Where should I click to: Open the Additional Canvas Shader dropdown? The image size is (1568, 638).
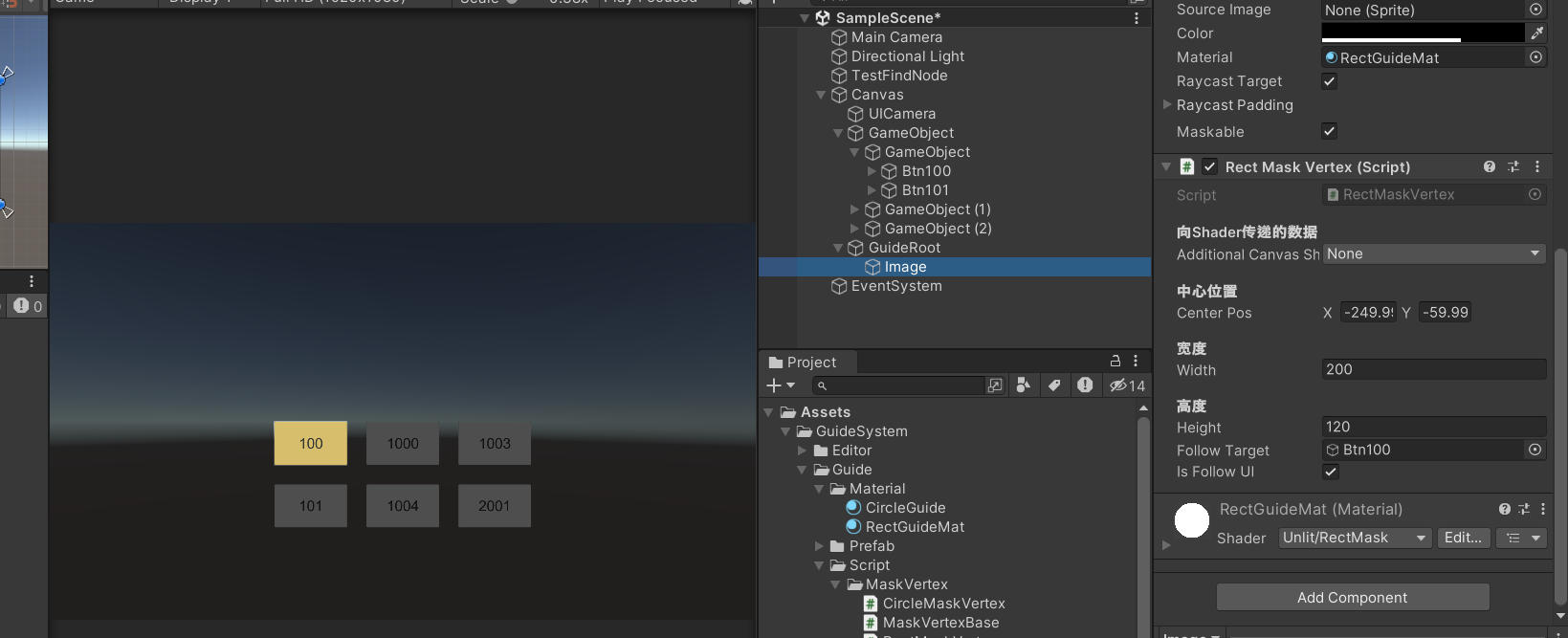point(1433,253)
